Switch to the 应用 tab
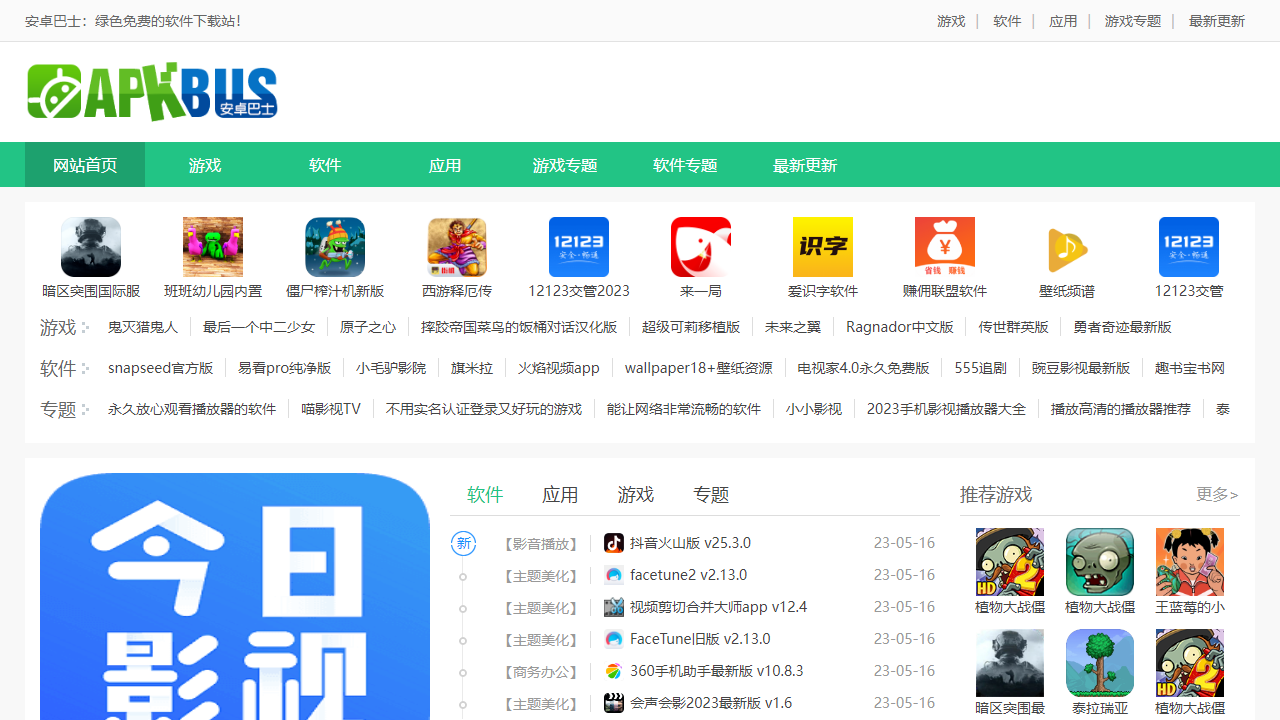 click(x=560, y=494)
